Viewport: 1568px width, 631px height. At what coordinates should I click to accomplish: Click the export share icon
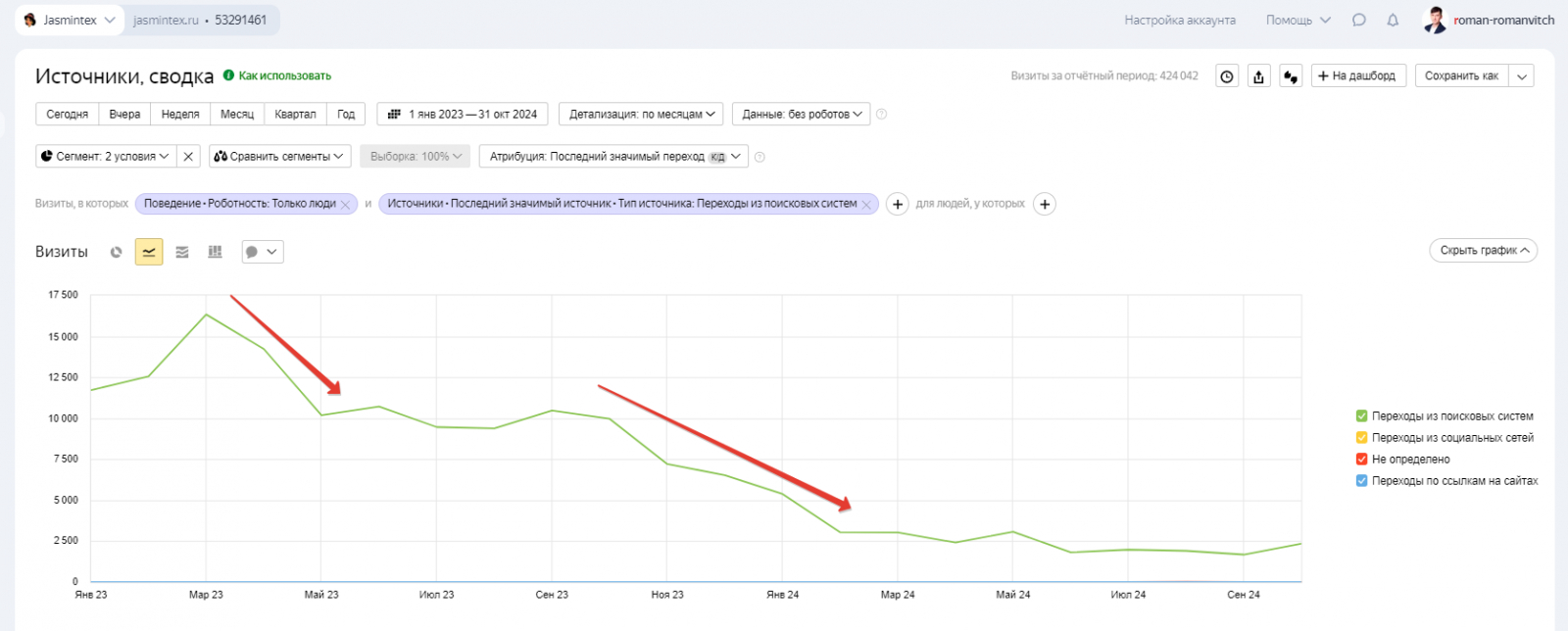[1258, 76]
